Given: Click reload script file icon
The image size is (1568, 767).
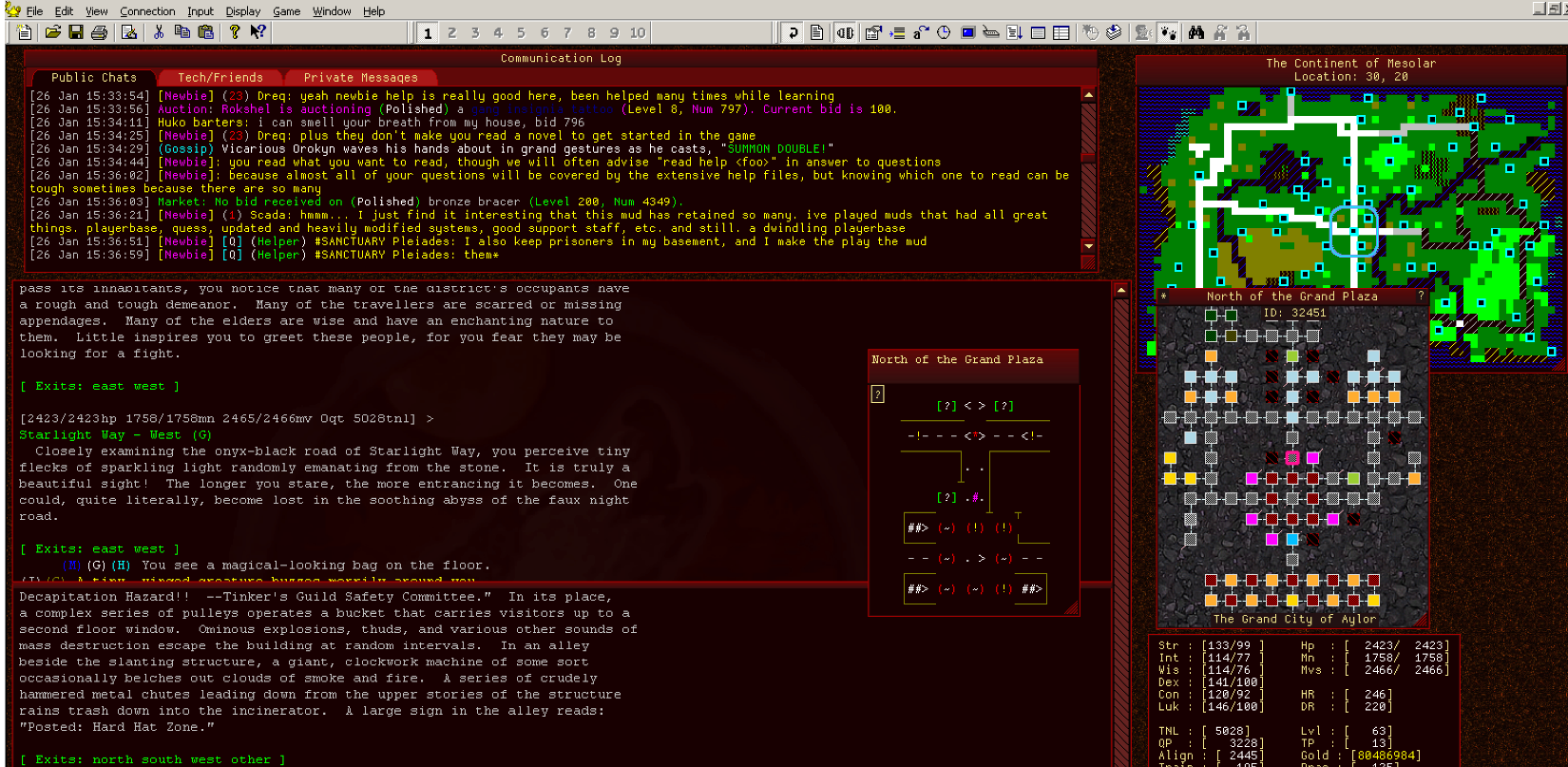Looking at the screenshot, I should point(1114,32).
